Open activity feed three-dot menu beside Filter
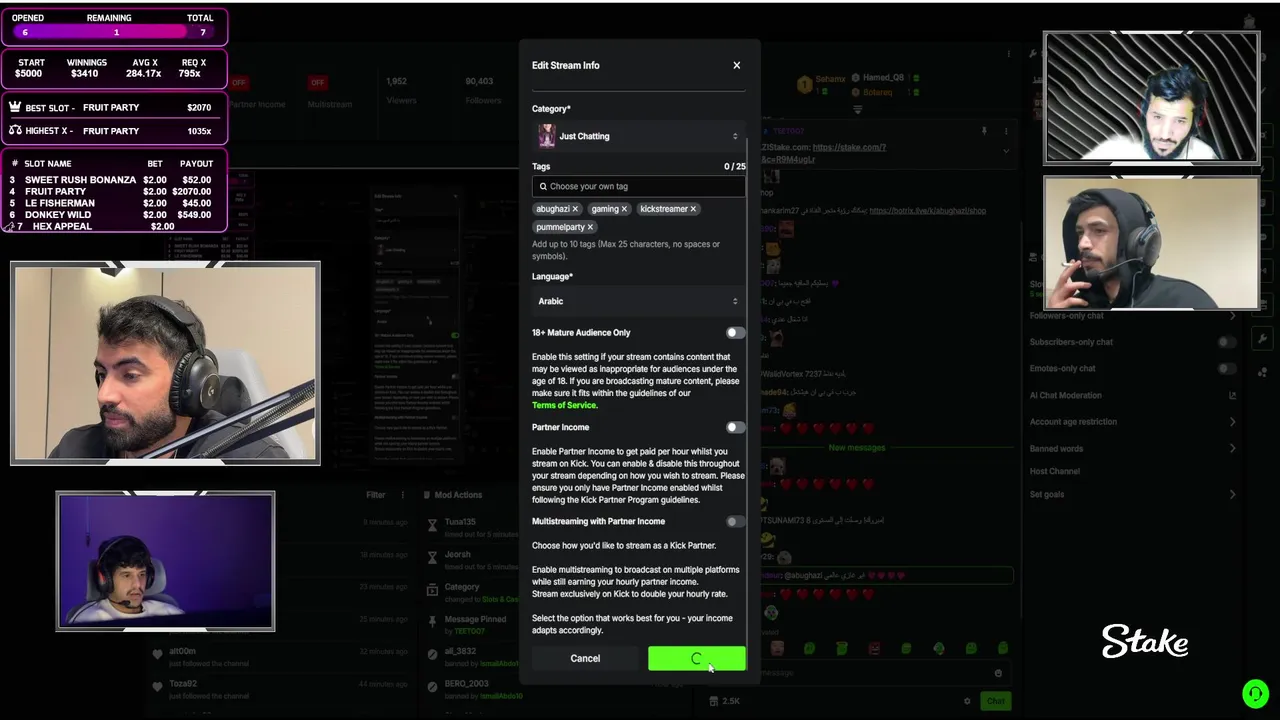This screenshot has width=1280, height=720. point(403,495)
